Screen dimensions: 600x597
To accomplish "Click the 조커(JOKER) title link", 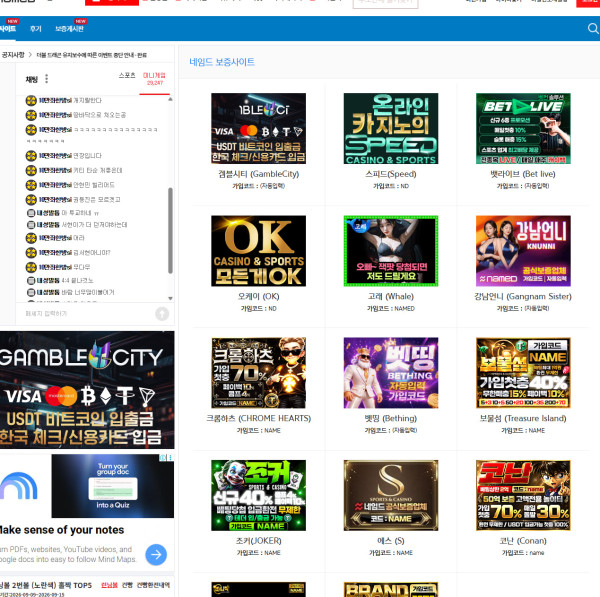I will point(258,541).
